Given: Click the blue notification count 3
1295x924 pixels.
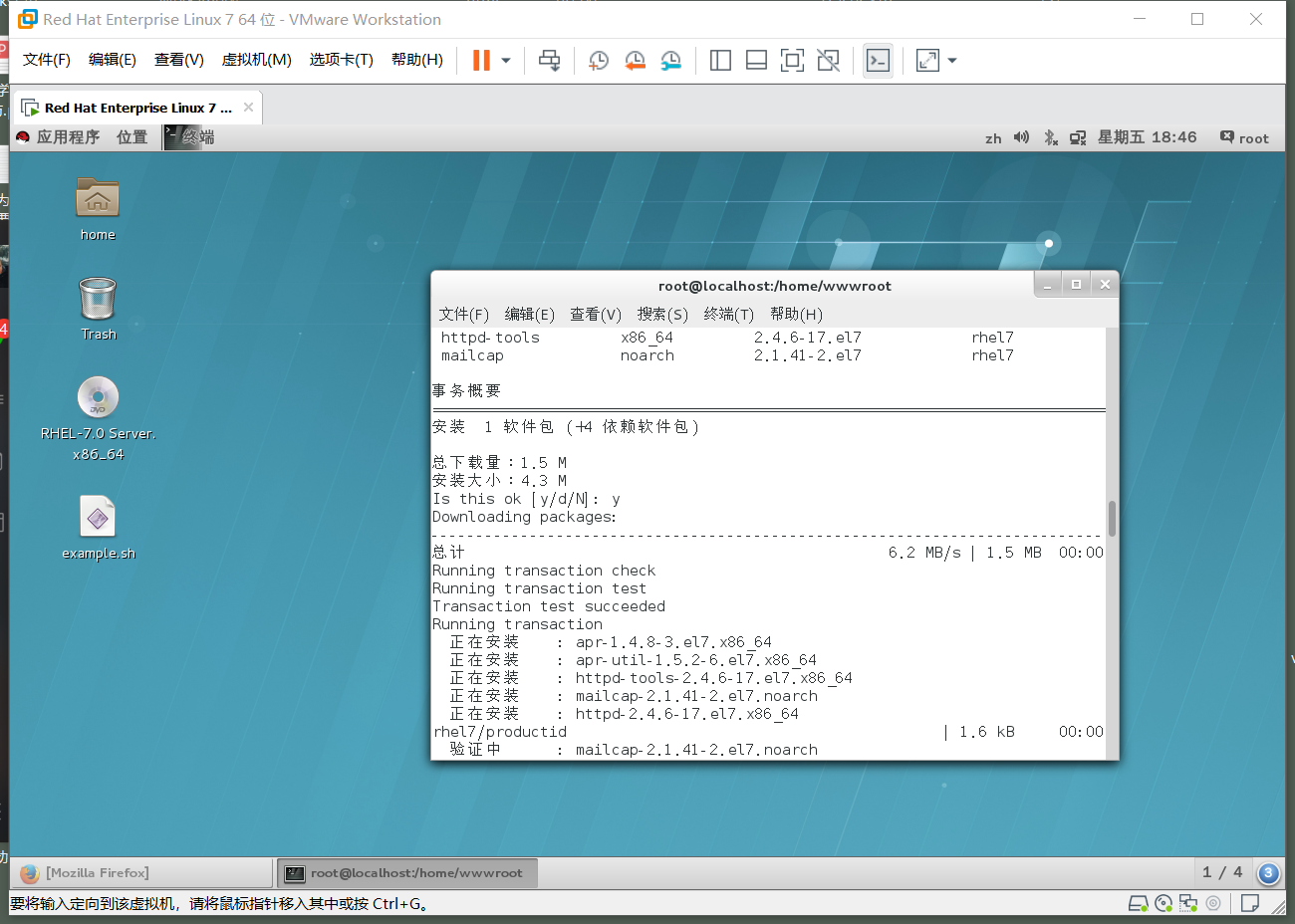Looking at the screenshot, I should click(x=1268, y=873).
